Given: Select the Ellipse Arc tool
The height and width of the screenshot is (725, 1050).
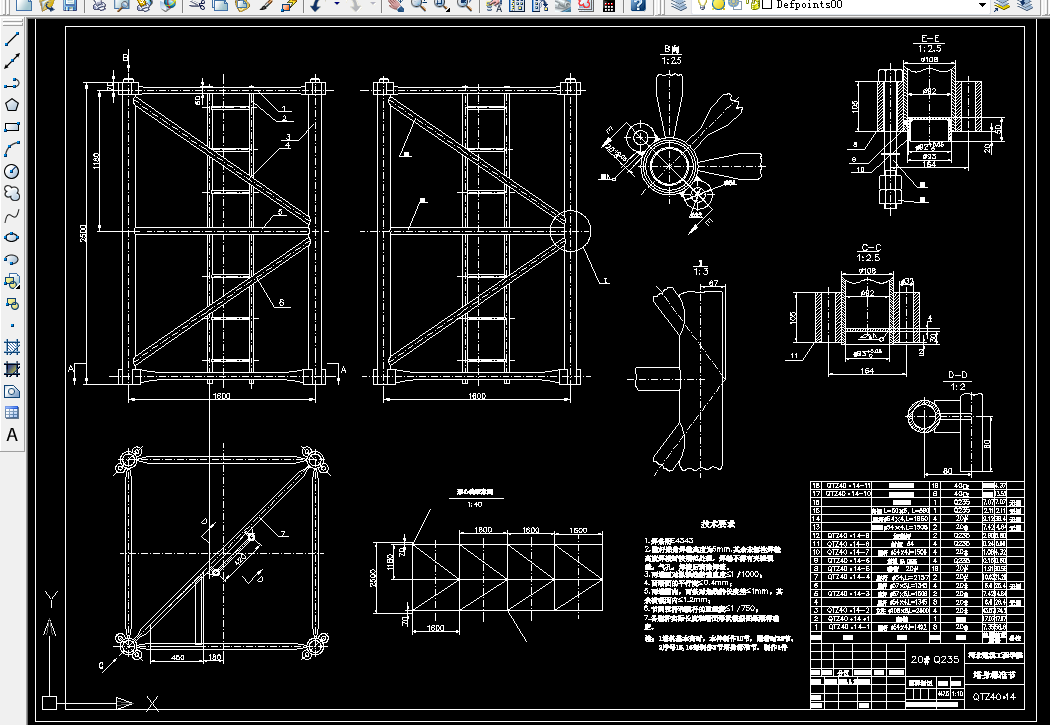Looking at the screenshot, I should point(11,259).
